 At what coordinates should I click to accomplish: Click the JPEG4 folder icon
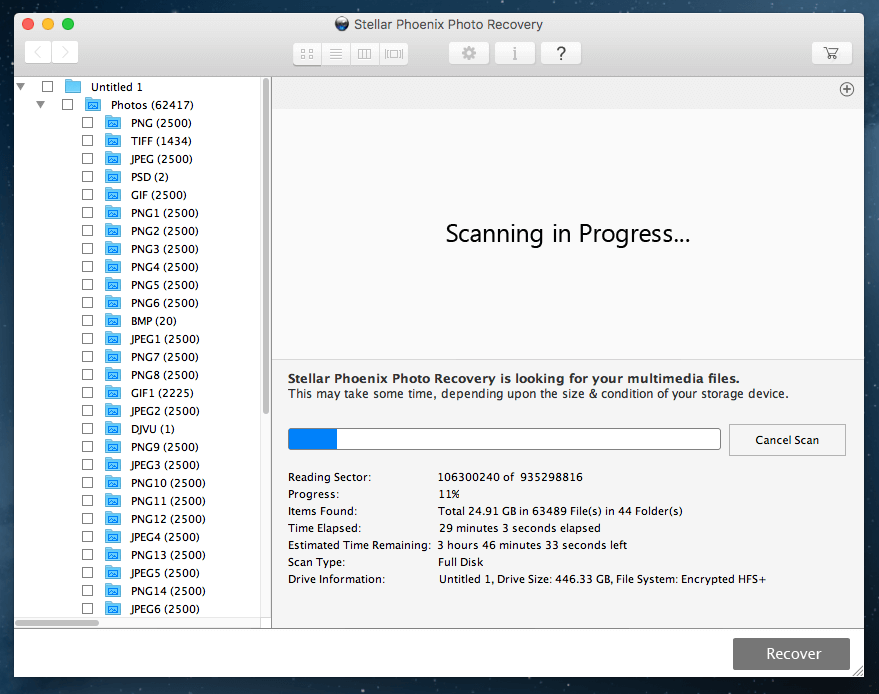tap(113, 536)
